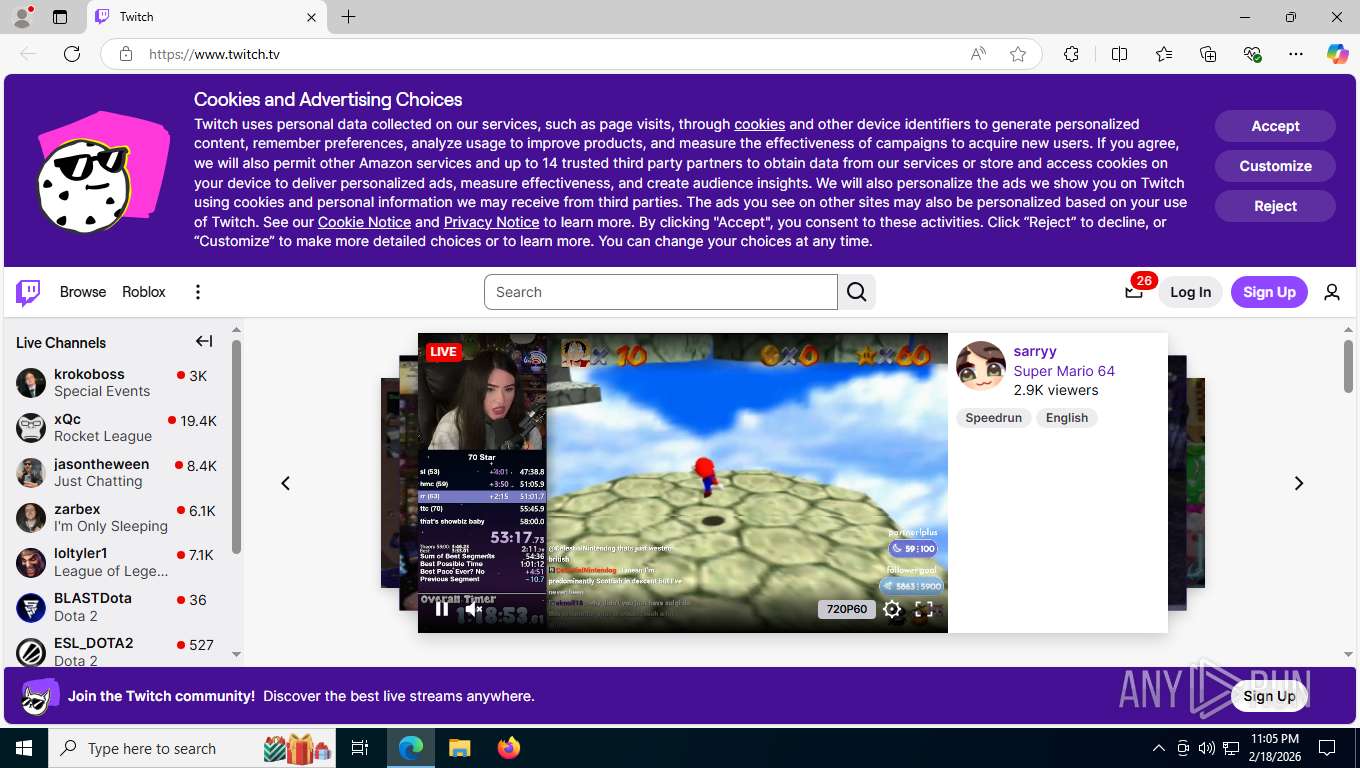Open Firefox from taskbar
This screenshot has width=1360, height=768.
click(509, 748)
